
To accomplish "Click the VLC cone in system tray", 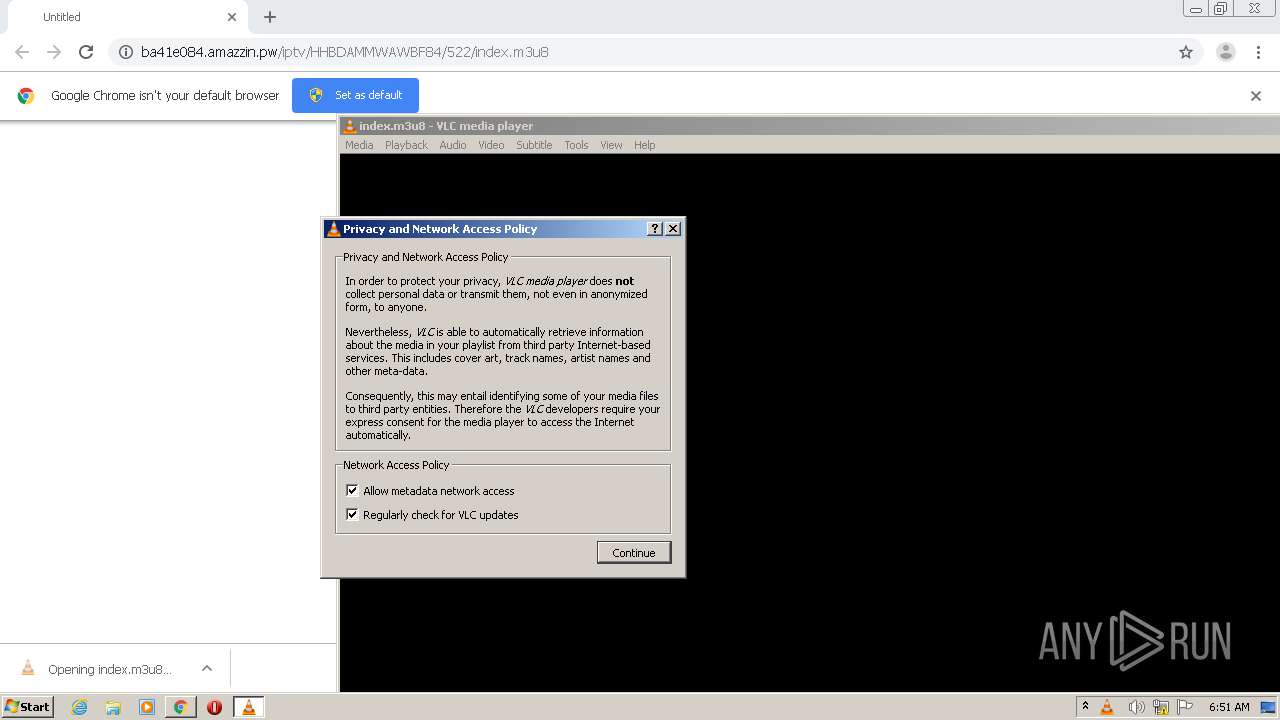I will click(x=1107, y=707).
